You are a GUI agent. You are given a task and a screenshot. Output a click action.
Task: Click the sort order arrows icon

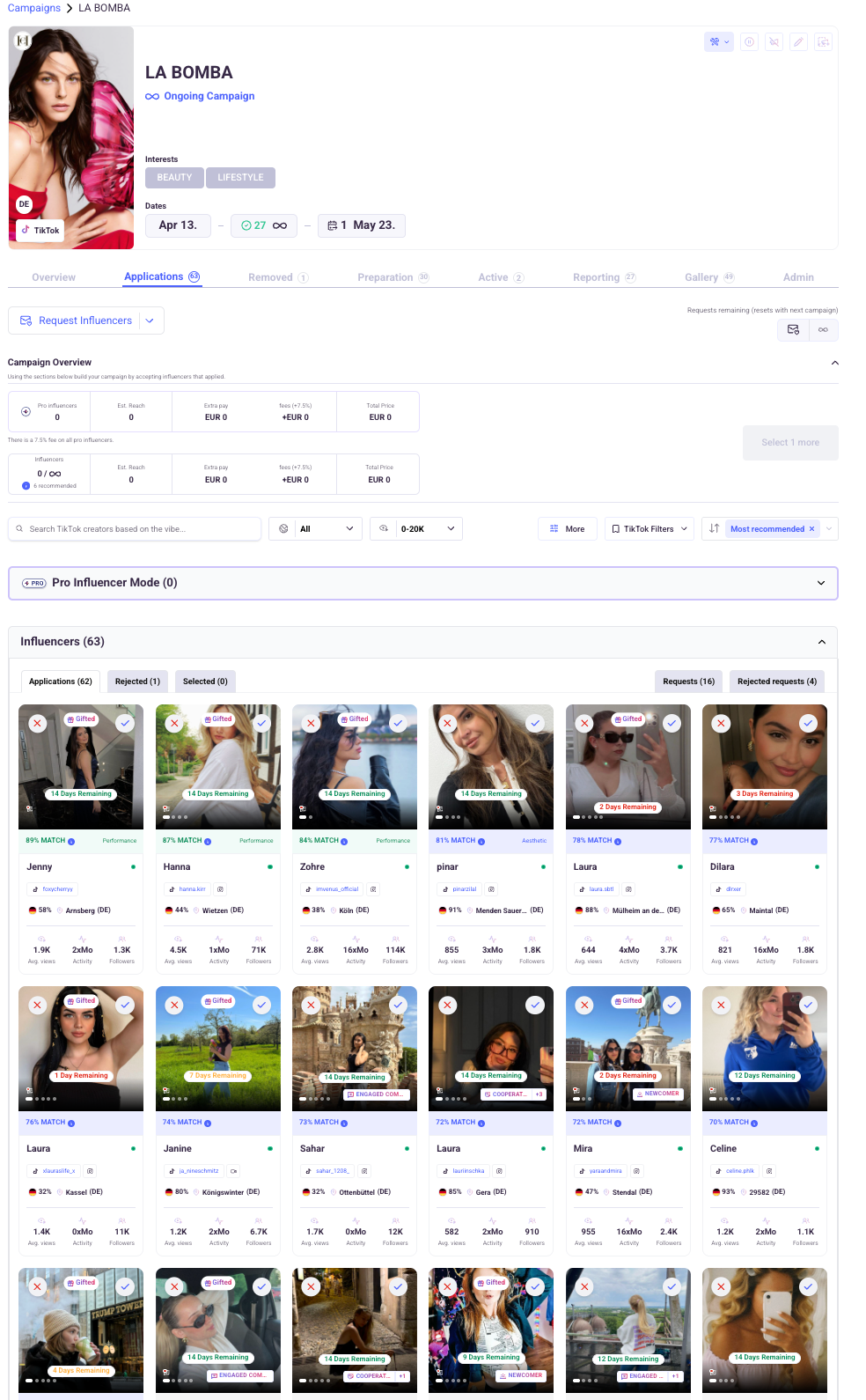(x=714, y=528)
